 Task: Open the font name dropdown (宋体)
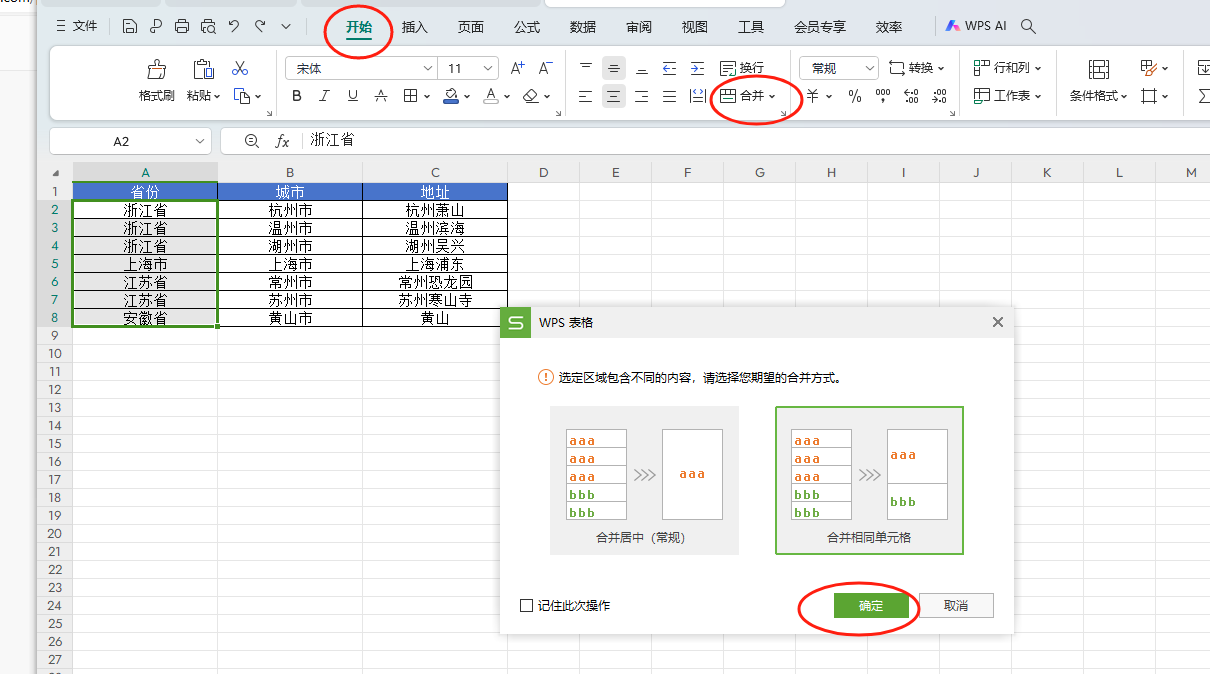coord(428,68)
